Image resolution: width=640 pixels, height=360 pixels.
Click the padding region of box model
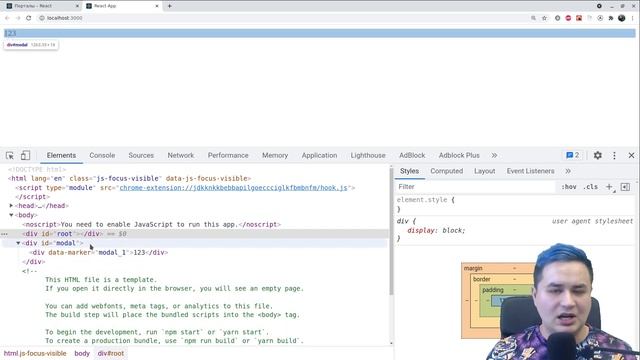click(493, 290)
